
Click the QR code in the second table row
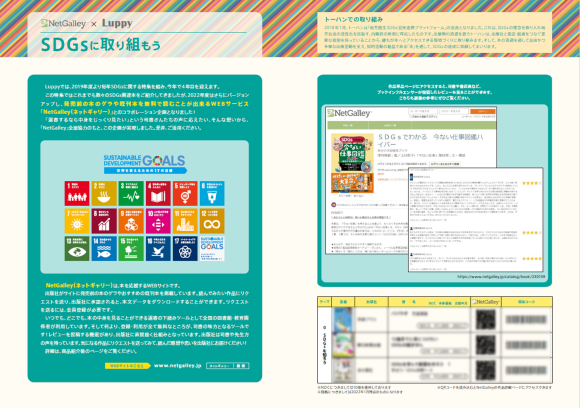pyautogui.click(x=485, y=345)
